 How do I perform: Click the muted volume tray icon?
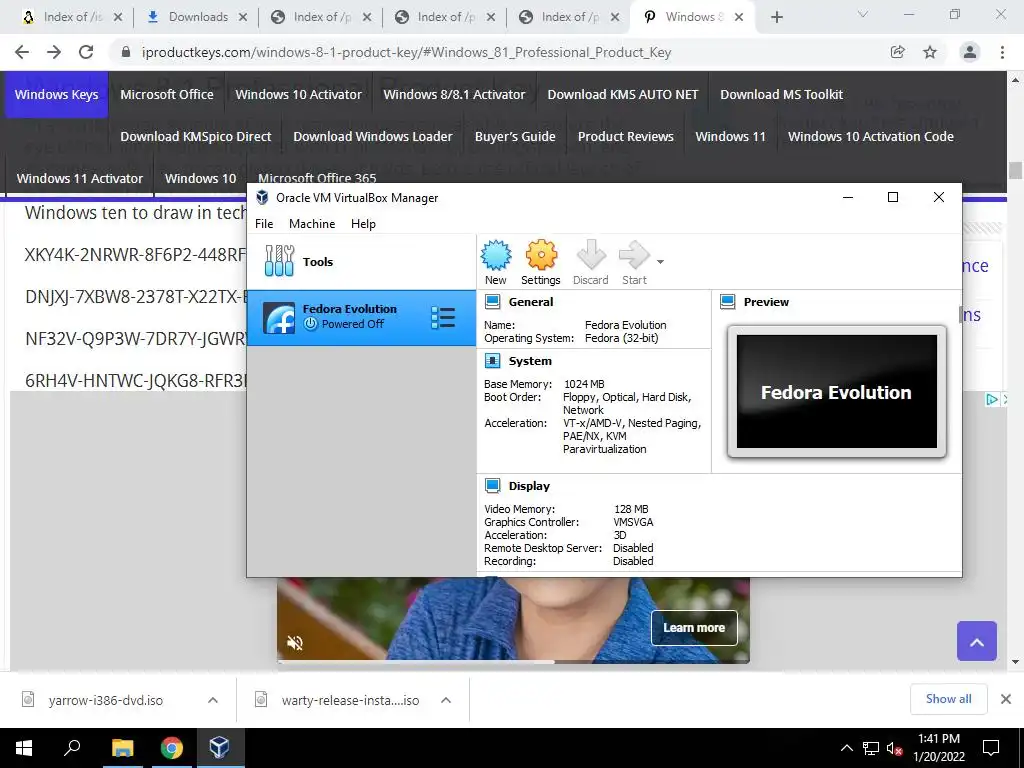894,748
